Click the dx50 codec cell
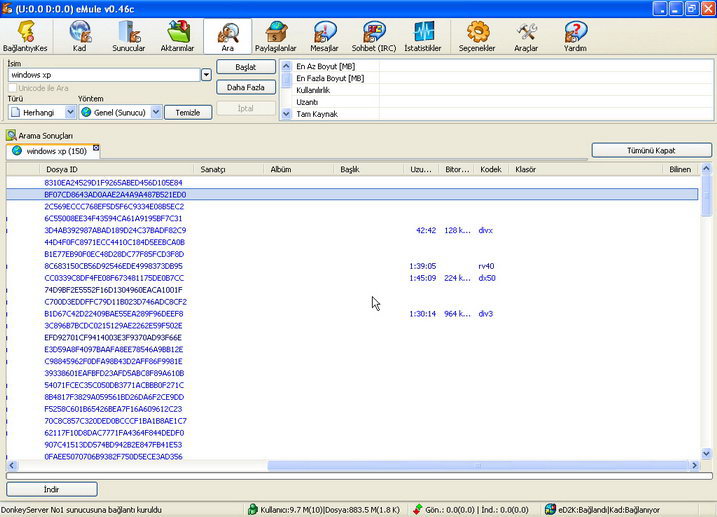 pos(487,278)
